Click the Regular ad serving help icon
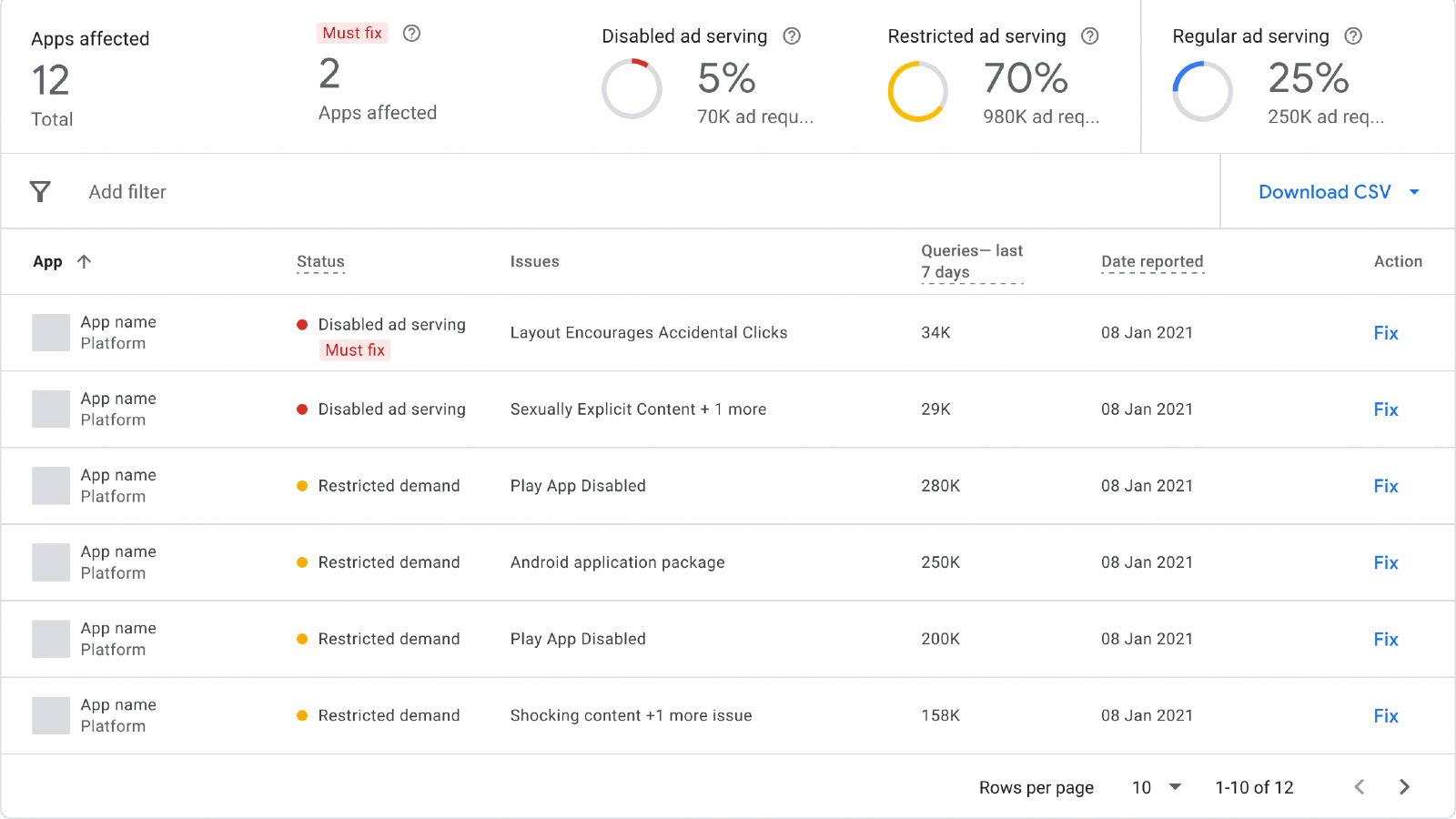The height and width of the screenshot is (819, 1456). pos(1353,36)
